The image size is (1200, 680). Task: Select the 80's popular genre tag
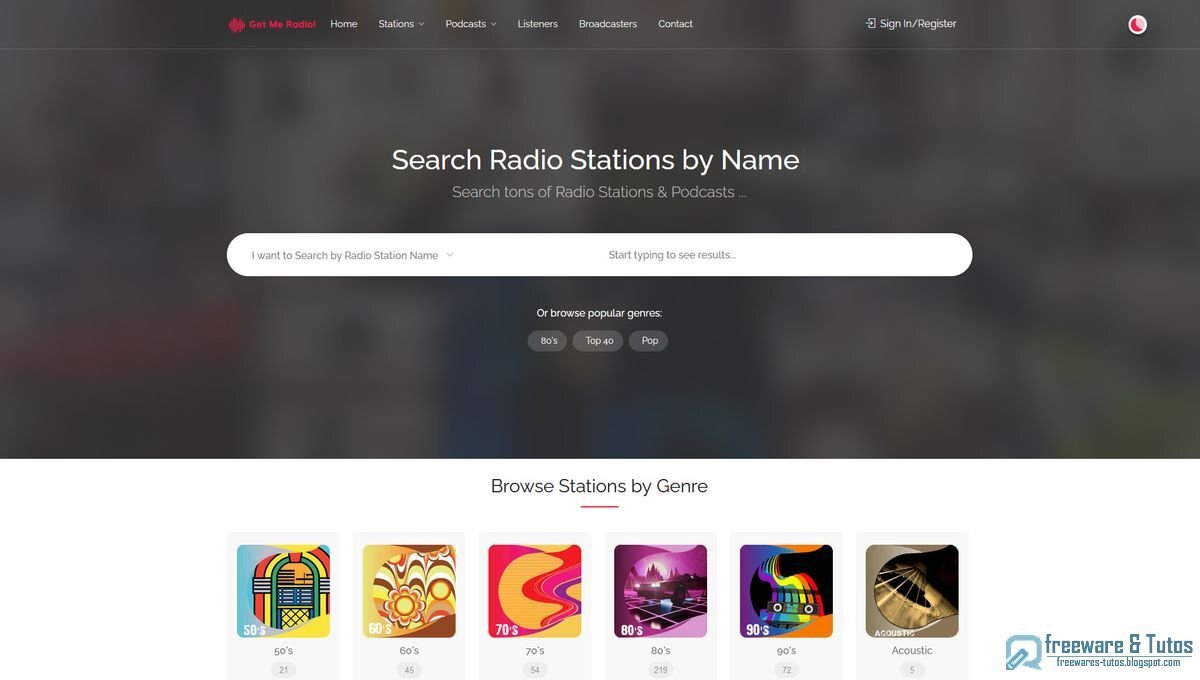[548, 341]
